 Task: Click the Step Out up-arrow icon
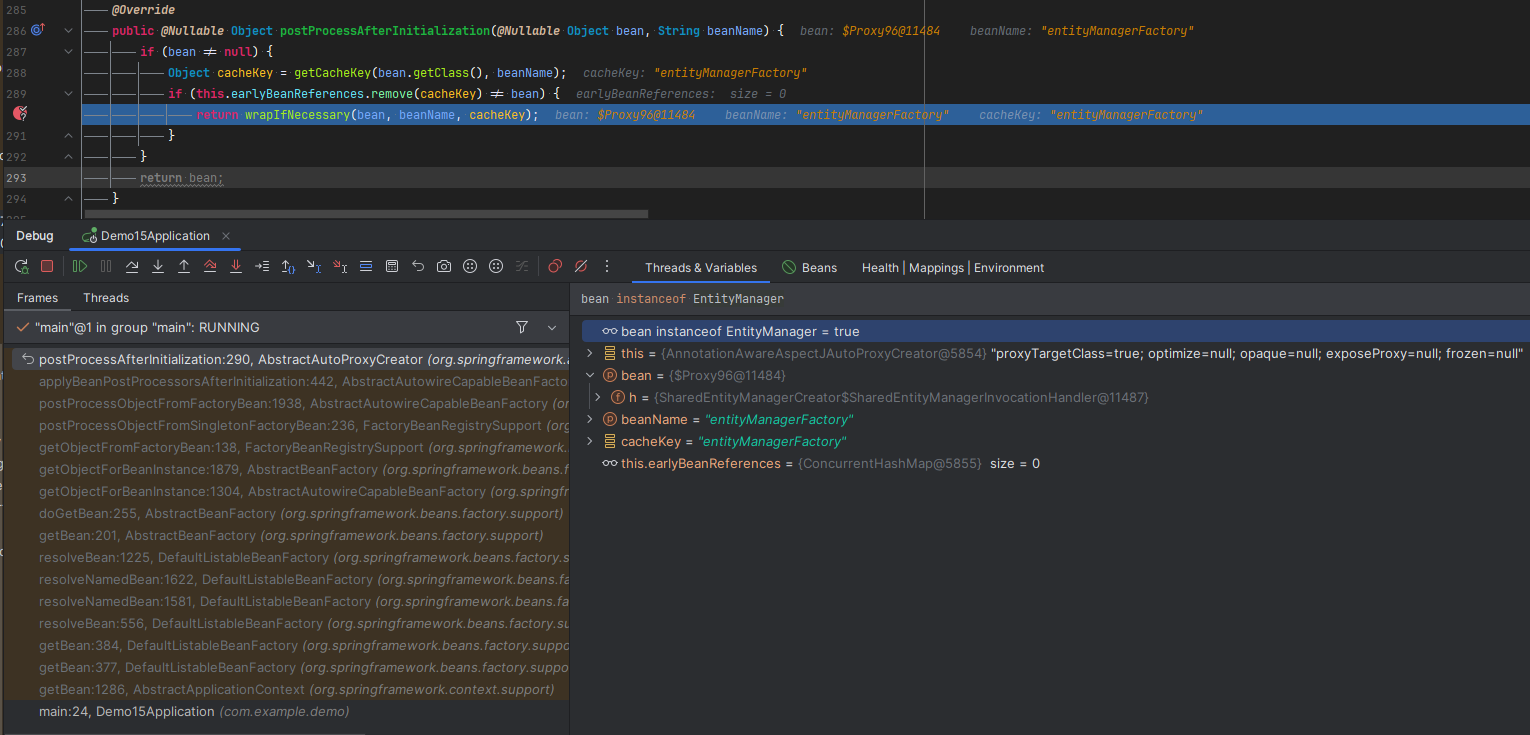pos(184,266)
